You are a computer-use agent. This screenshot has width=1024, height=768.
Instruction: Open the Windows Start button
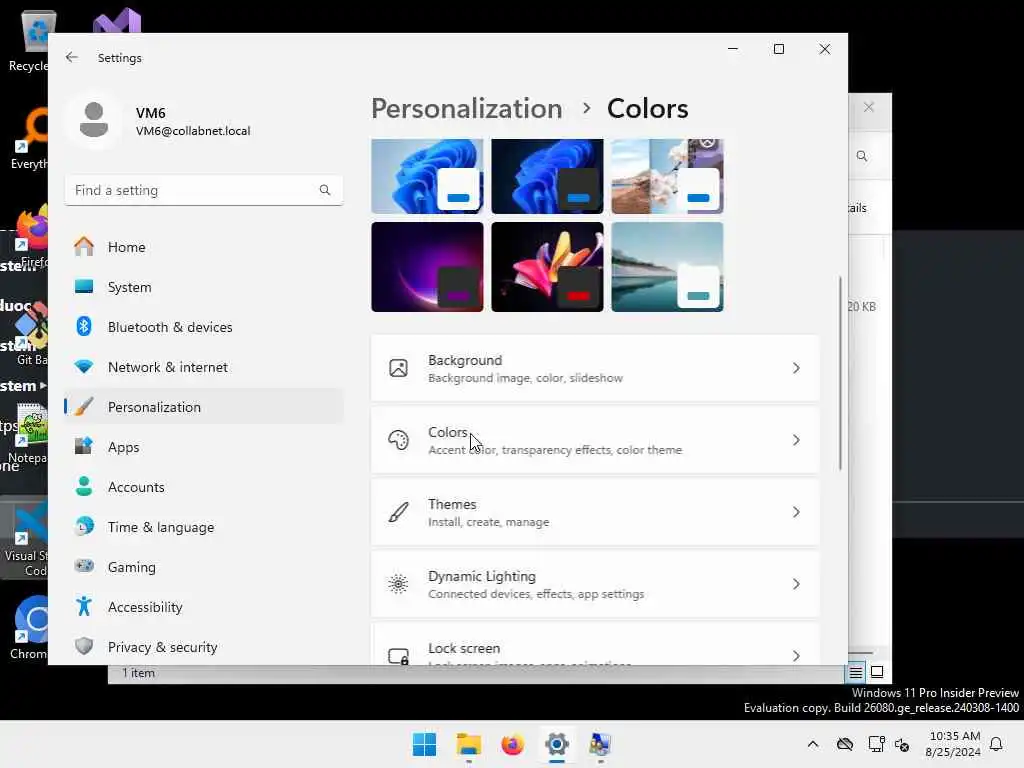click(x=424, y=744)
